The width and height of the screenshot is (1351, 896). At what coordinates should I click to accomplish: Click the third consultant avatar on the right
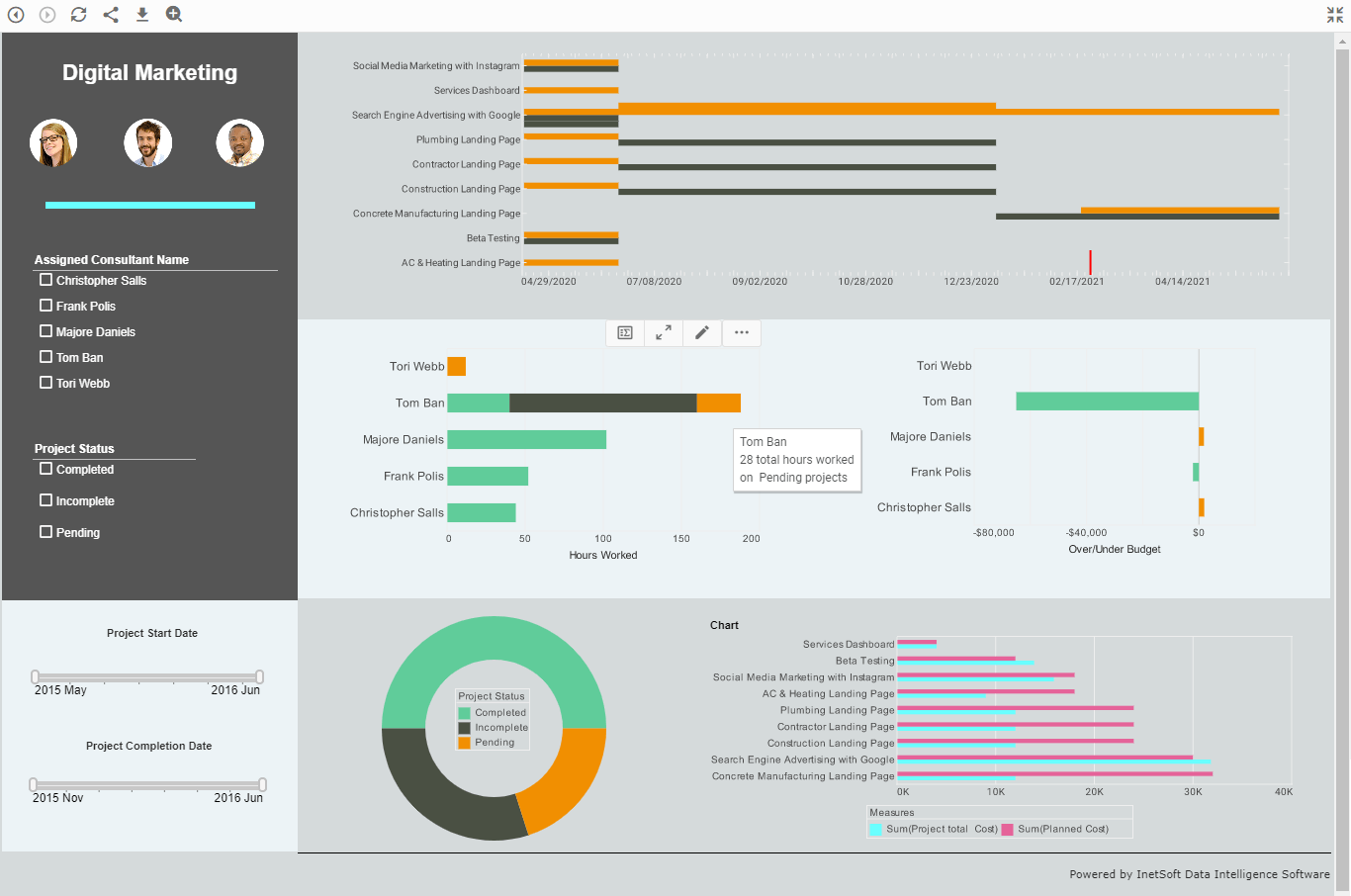tap(240, 143)
